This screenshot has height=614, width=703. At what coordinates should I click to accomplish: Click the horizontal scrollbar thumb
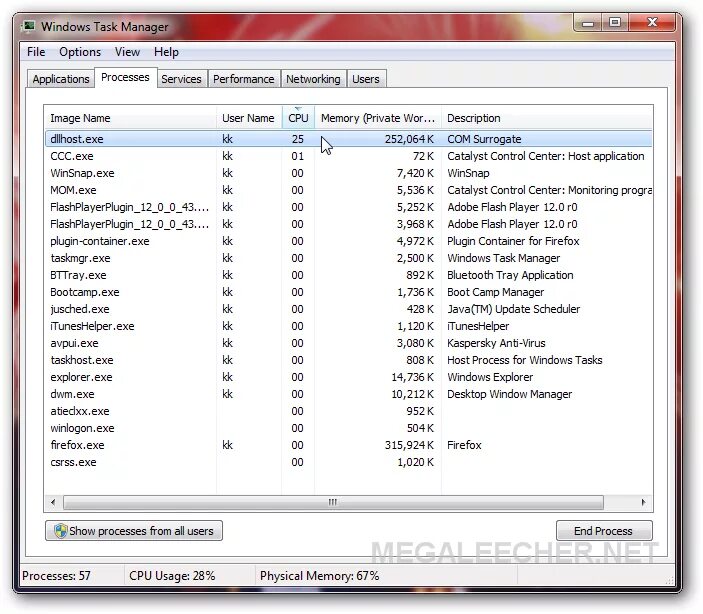pos(333,502)
